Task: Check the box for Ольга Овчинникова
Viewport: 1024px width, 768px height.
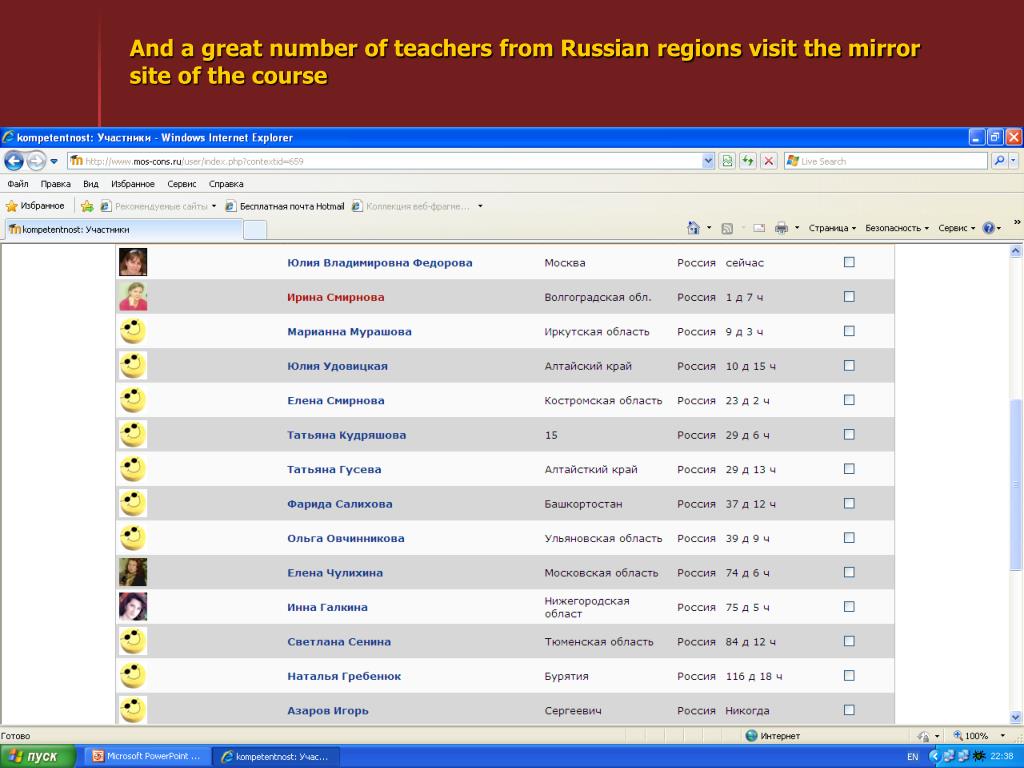Action: pos(849,537)
